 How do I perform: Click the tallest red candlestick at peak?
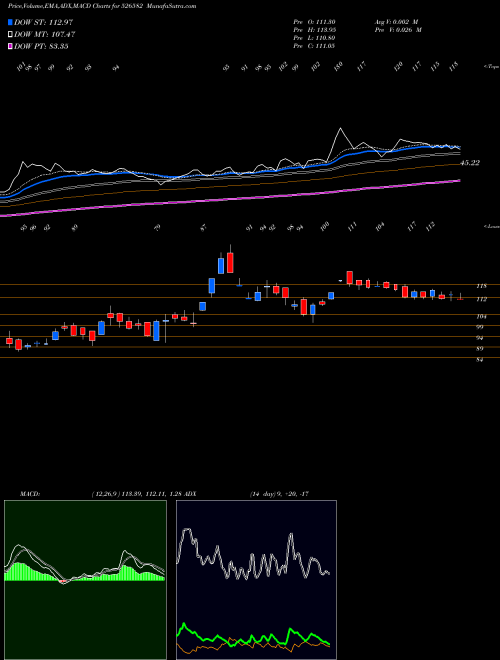coord(230,263)
